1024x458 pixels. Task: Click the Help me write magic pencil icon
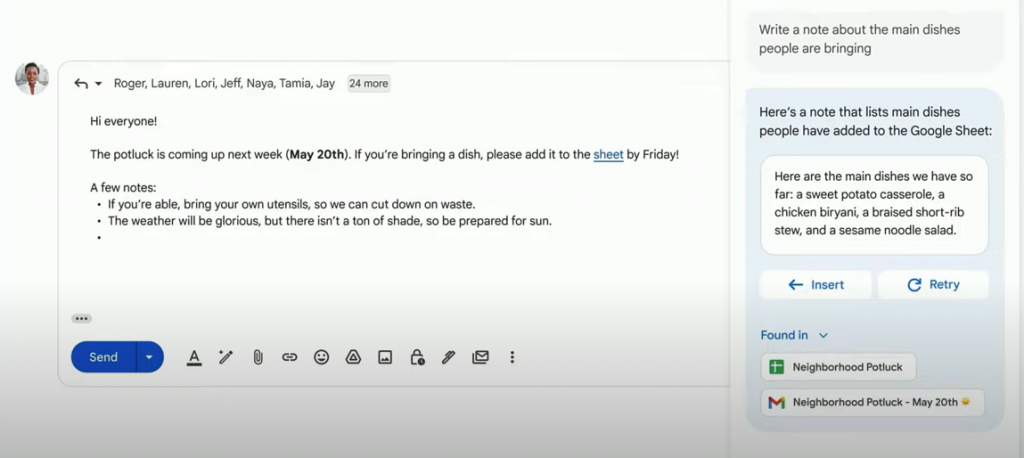(x=226, y=357)
